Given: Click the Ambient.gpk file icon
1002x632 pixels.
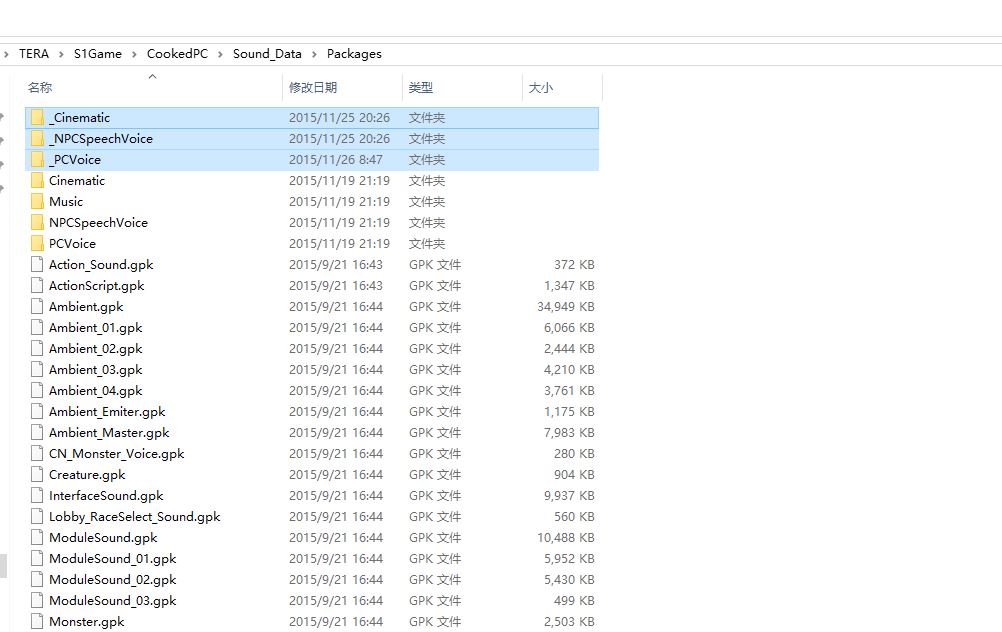Looking at the screenshot, I should pos(37,307).
